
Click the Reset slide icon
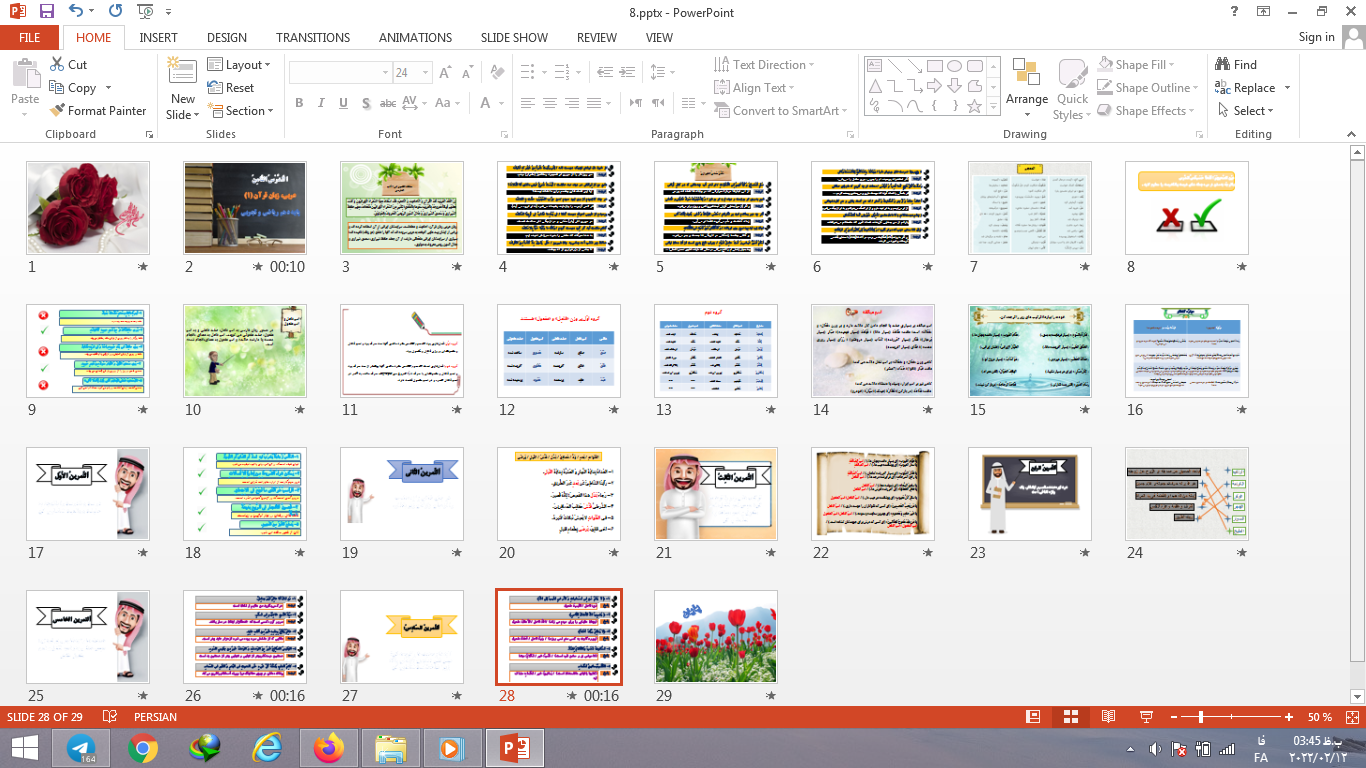[231, 88]
